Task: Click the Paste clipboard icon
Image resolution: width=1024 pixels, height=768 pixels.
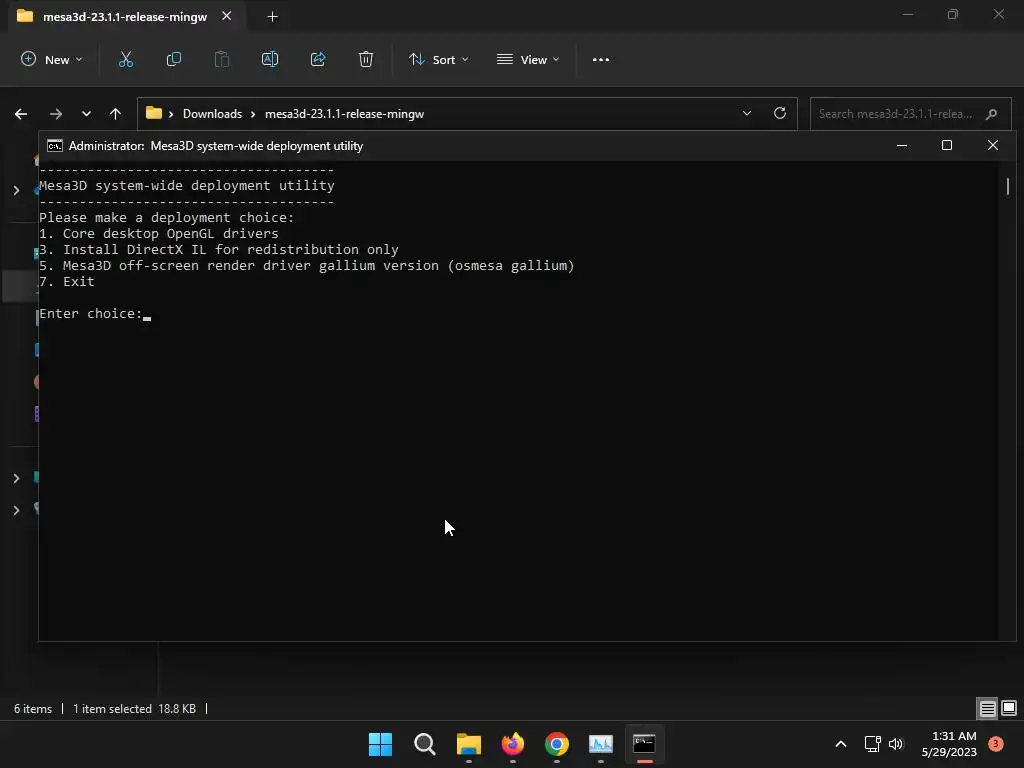Action: 222,59
